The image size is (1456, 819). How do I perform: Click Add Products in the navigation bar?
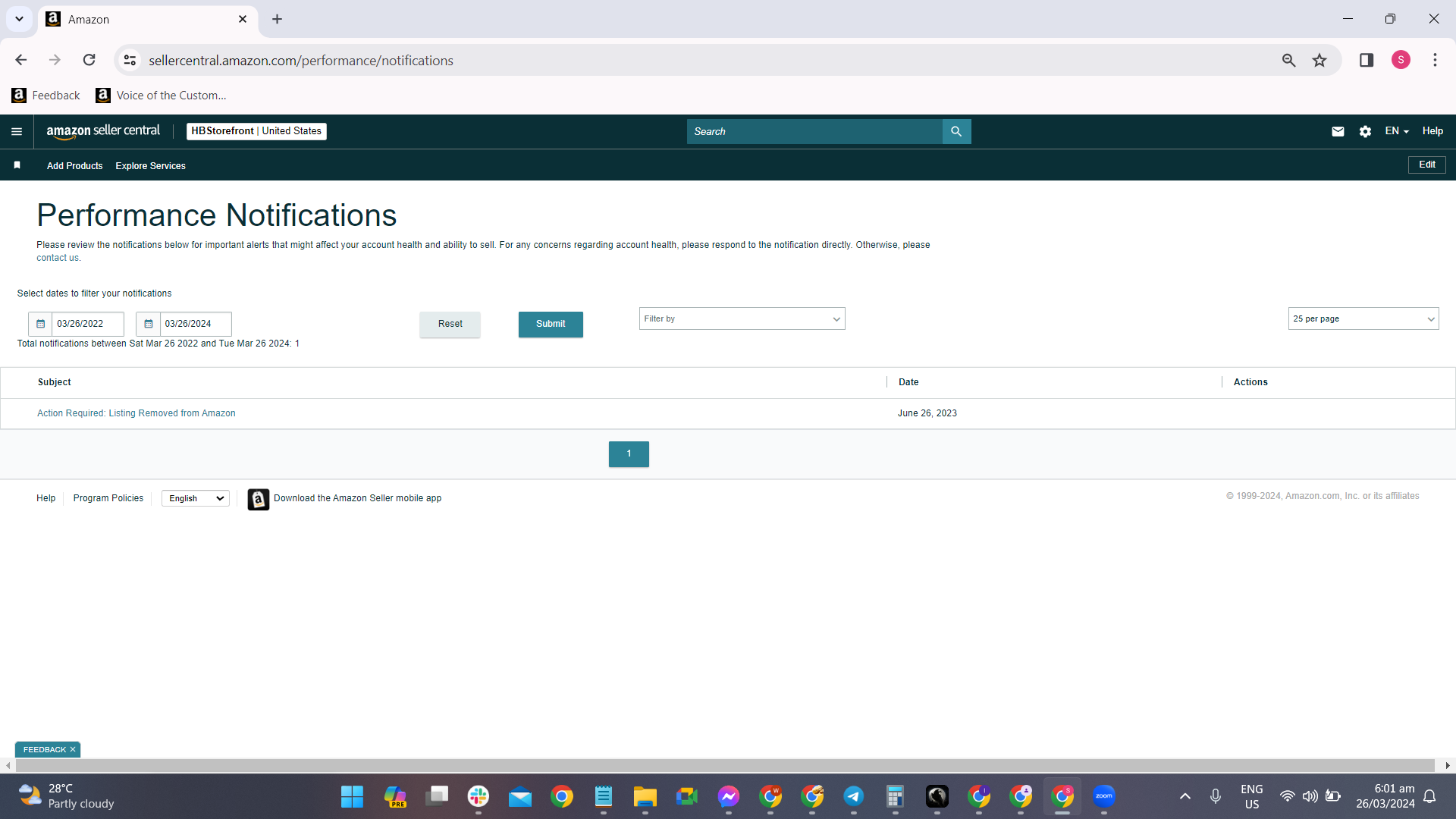click(x=74, y=166)
